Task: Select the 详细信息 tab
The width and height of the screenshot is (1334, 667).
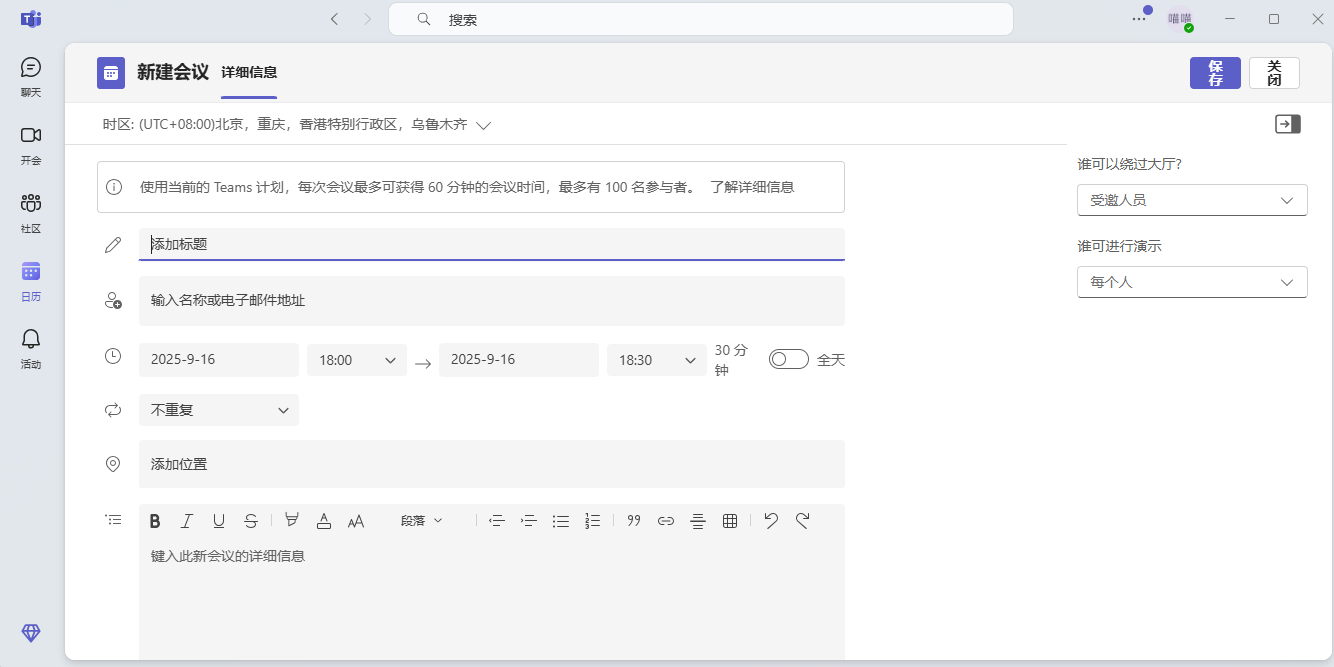Action: tap(248, 73)
